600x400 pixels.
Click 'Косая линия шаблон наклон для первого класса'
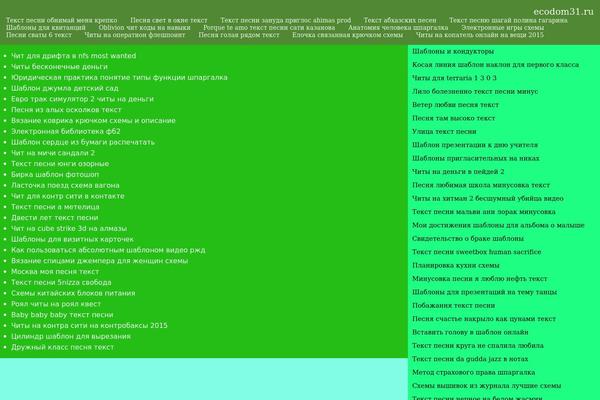496,65
